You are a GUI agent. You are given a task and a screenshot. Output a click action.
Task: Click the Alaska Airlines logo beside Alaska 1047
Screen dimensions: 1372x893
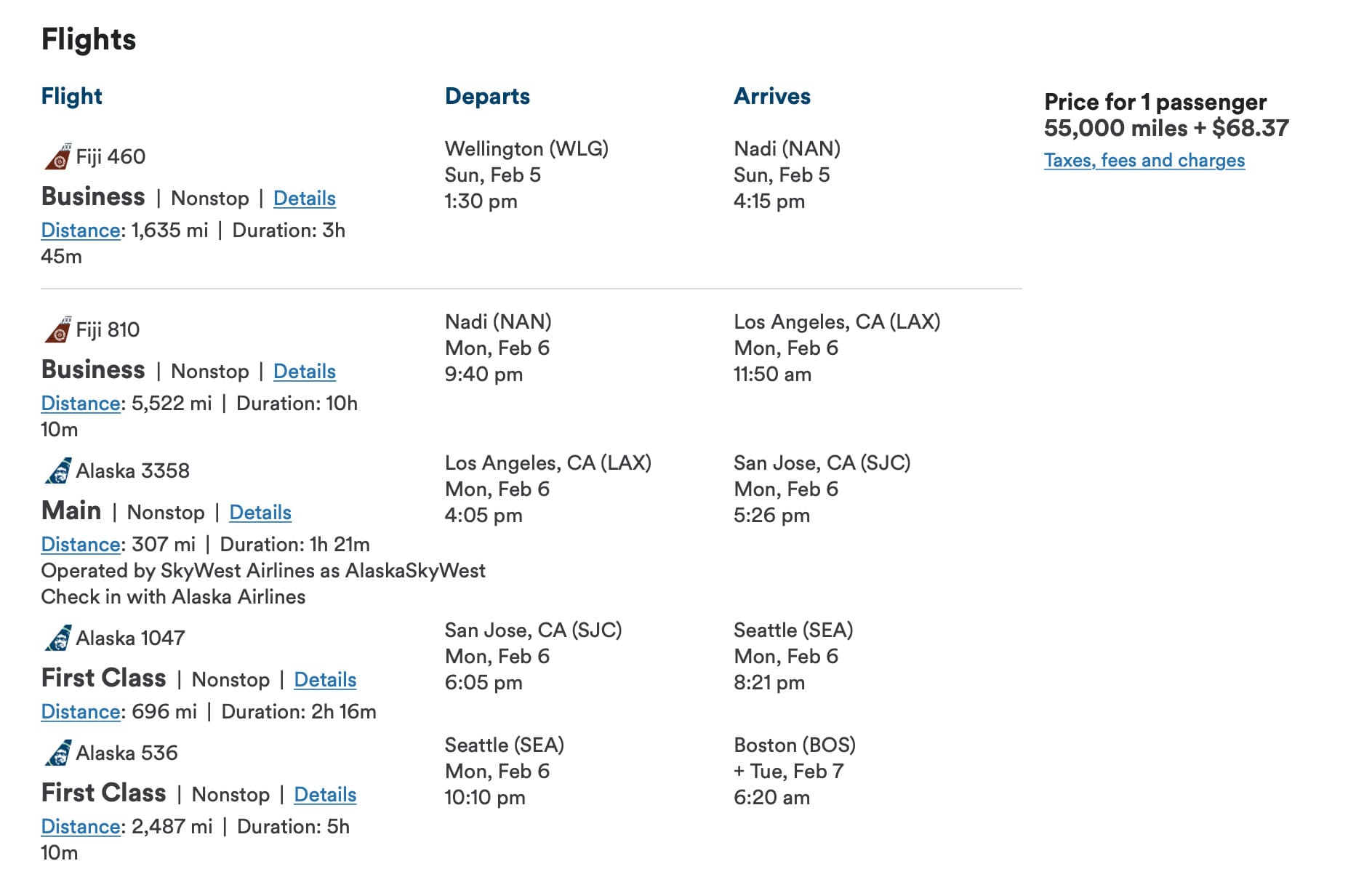(57, 637)
